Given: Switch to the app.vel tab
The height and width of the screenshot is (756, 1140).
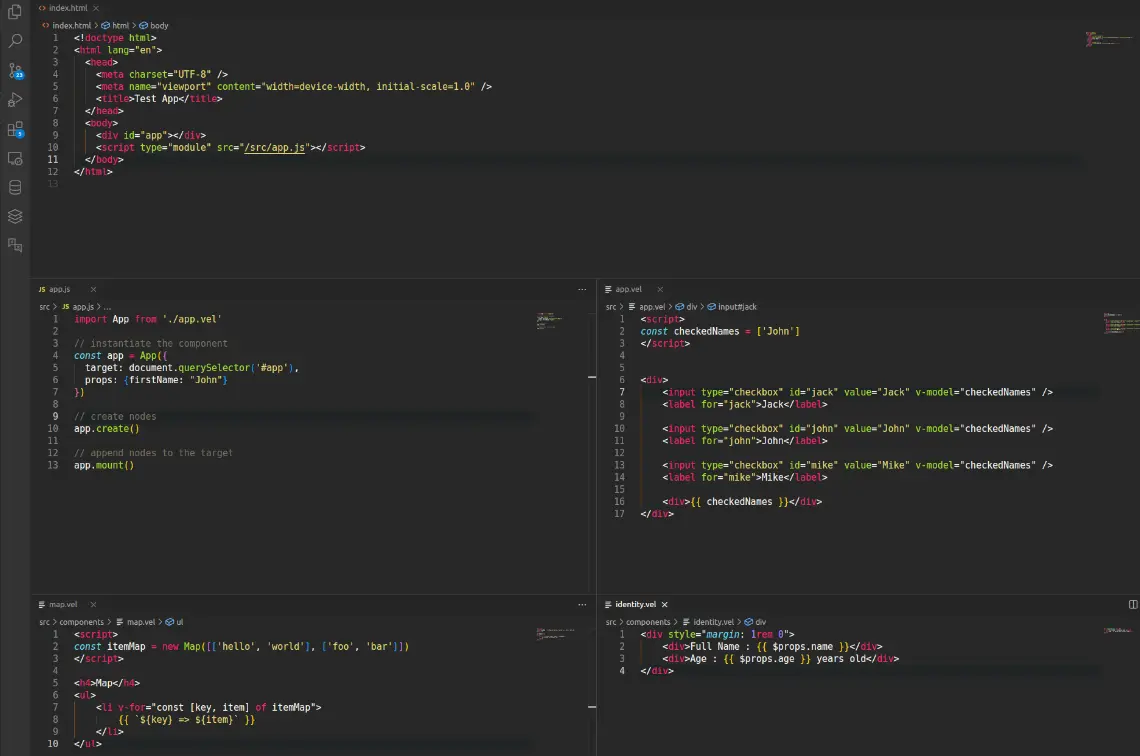Looking at the screenshot, I should coord(628,289).
